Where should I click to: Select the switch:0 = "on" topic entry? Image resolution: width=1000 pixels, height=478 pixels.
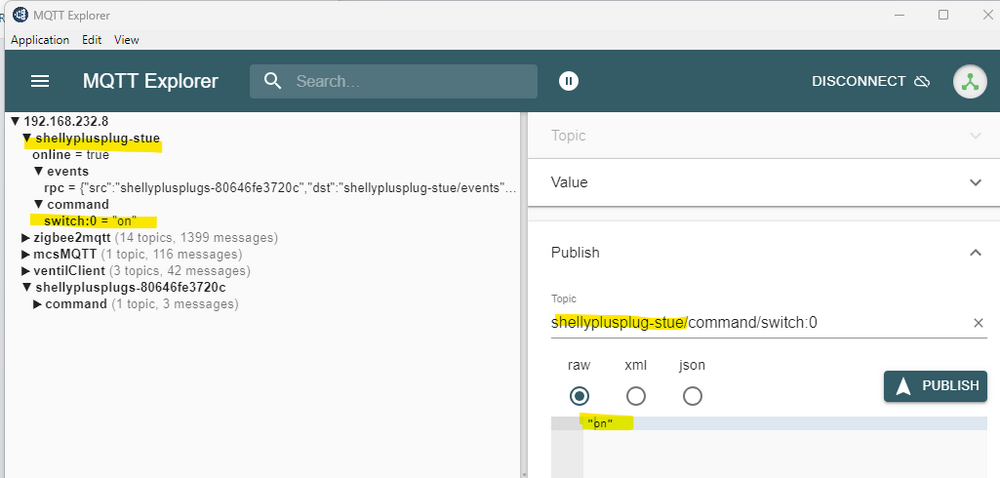coord(96,221)
